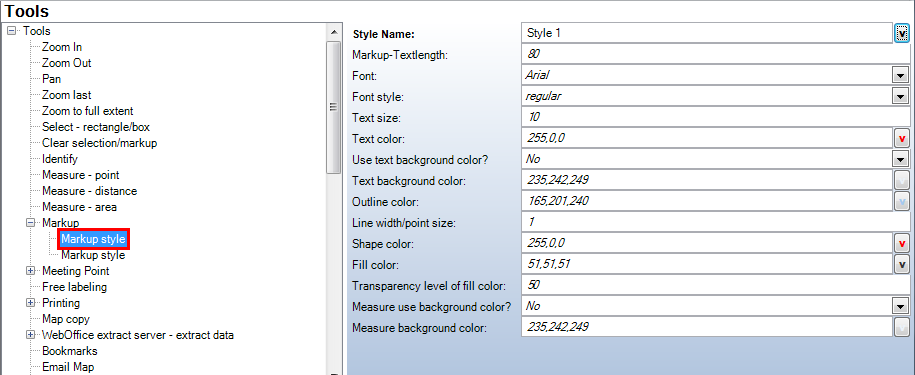
Task: Open the Font style dropdown
Action: coord(901,96)
